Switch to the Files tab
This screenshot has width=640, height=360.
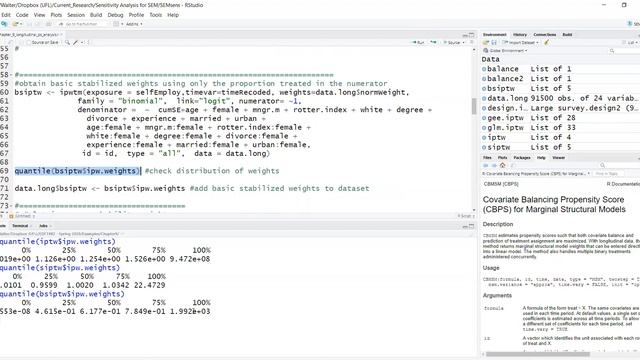[x=487, y=158]
